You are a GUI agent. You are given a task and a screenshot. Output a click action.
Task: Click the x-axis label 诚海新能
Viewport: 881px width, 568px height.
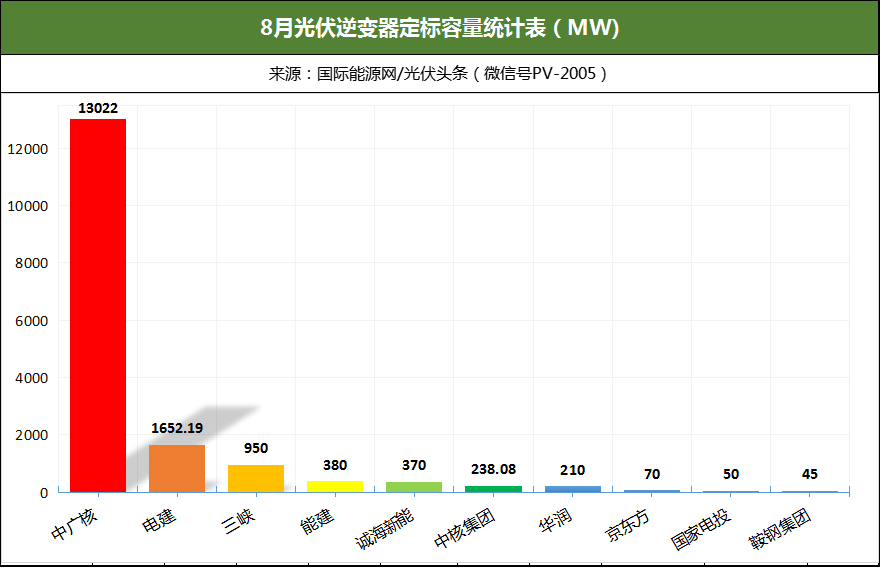[385, 529]
